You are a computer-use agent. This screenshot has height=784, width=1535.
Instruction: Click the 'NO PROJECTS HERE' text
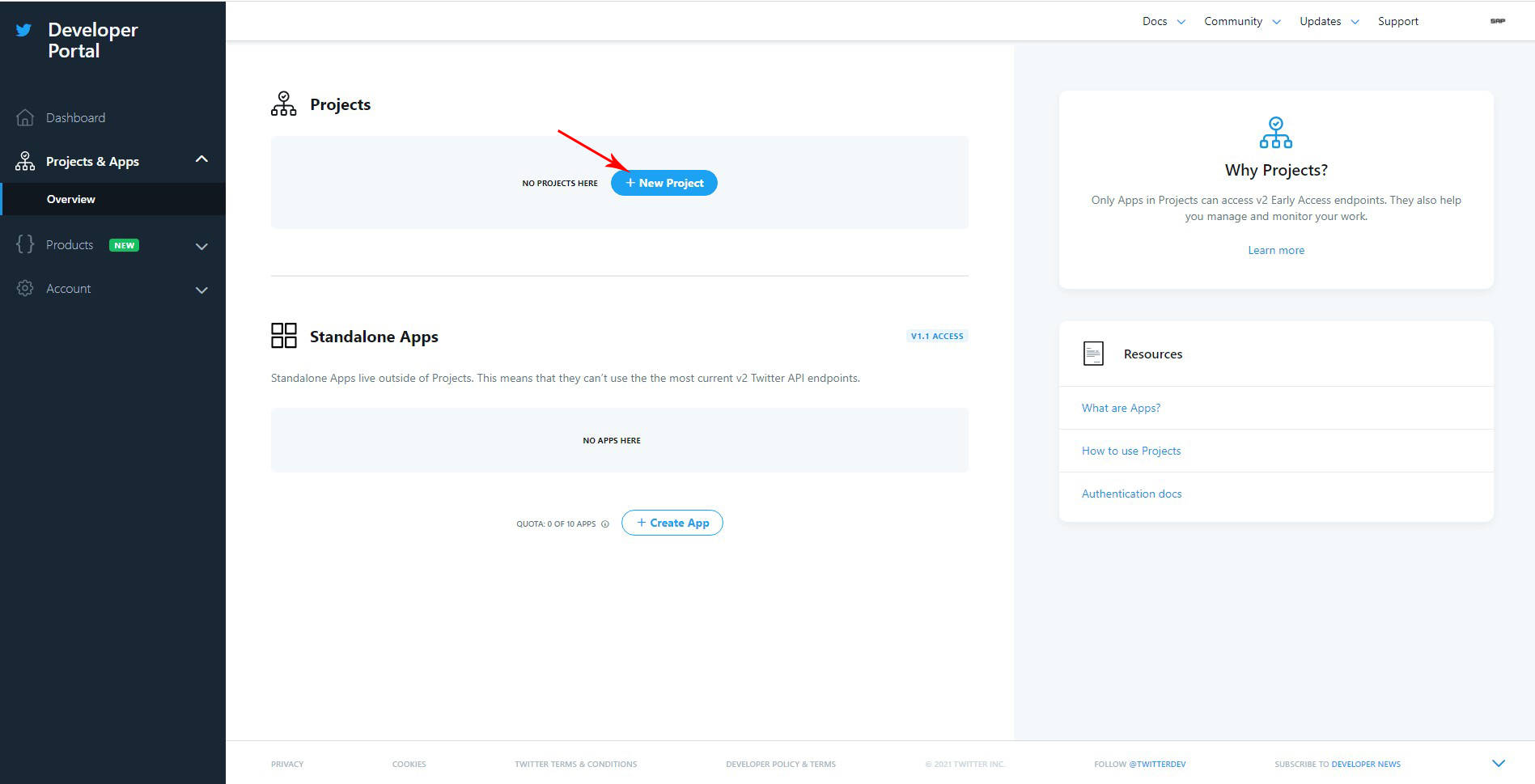click(560, 183)
